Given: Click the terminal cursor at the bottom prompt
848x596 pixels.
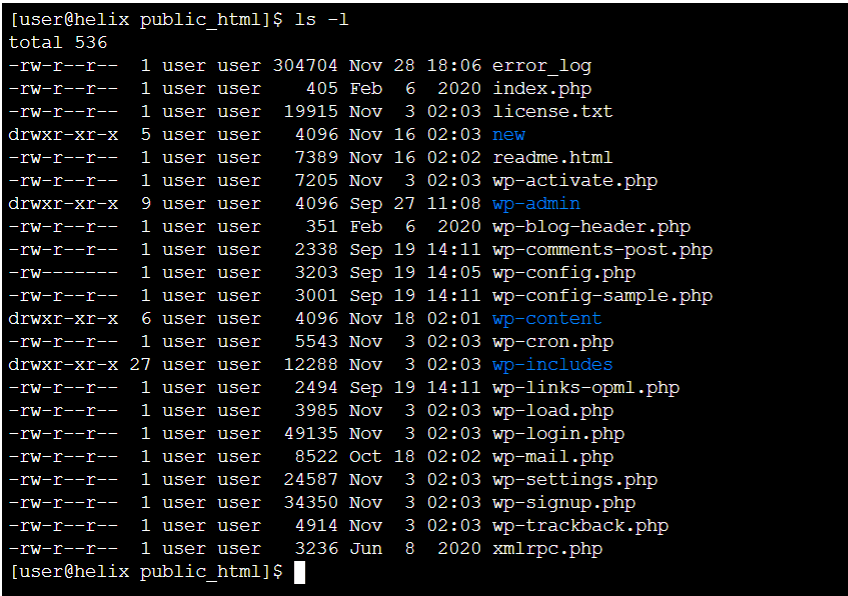Looking at the screenshot, I should [x=298, y=572].
